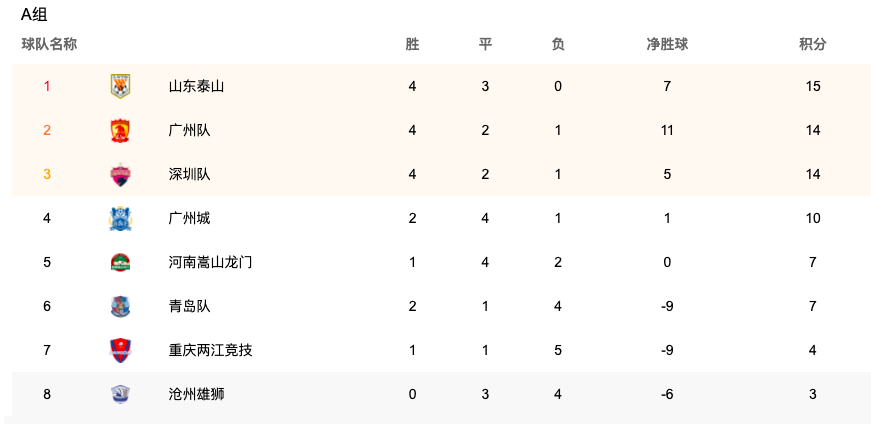Viewport: 871px width, 435px height.
Task: Click the 深圳队 pink team badge
Action: point(120,174)
